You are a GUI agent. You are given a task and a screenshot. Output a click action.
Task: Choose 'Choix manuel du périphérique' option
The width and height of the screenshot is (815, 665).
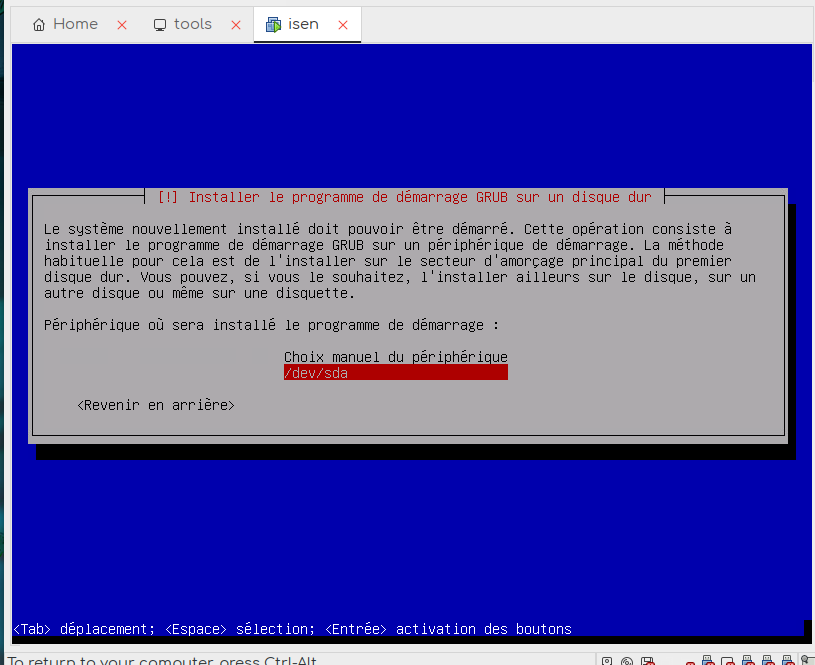tap(395, 357)
